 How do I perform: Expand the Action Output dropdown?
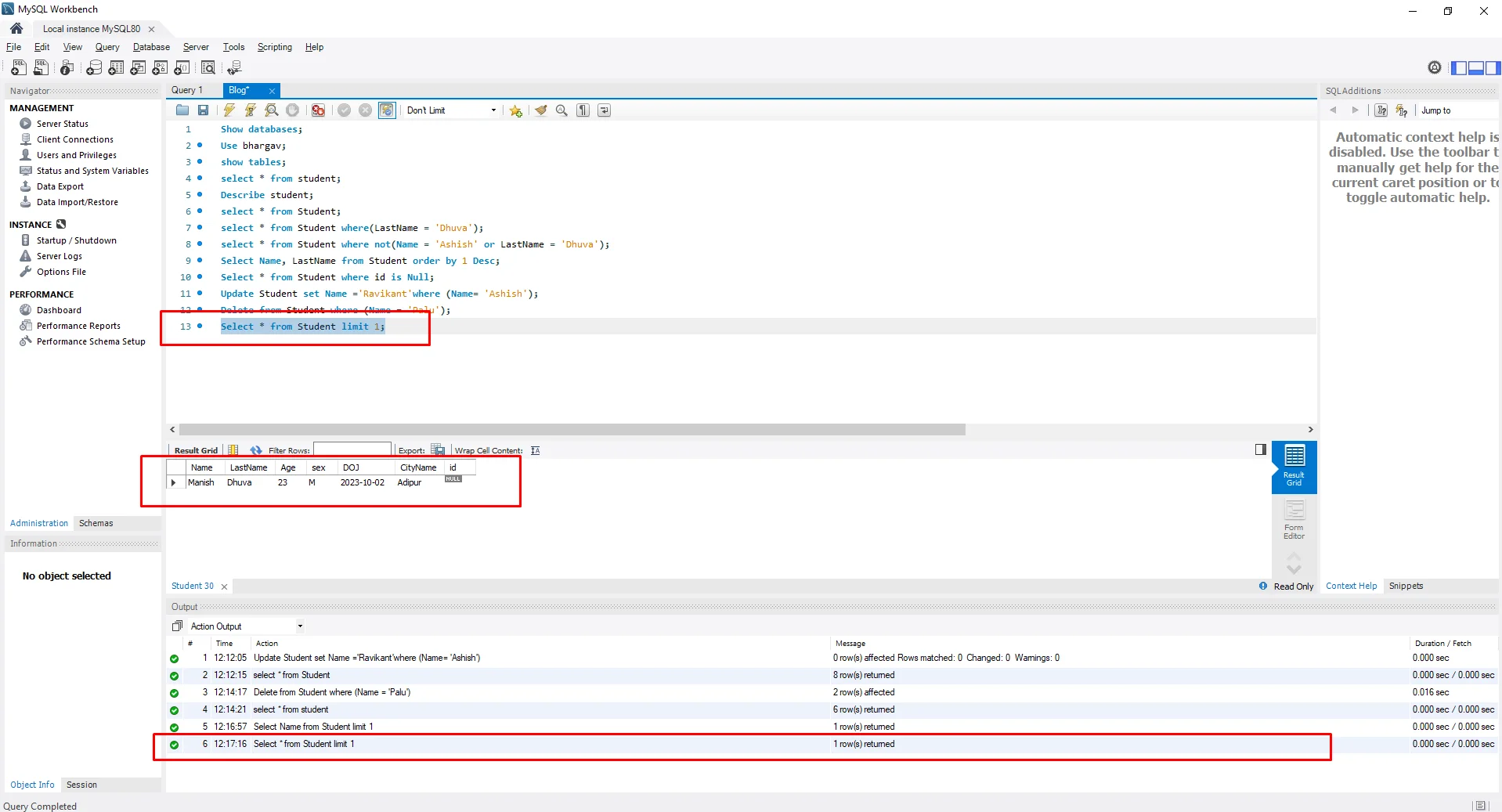pos(300,626)
